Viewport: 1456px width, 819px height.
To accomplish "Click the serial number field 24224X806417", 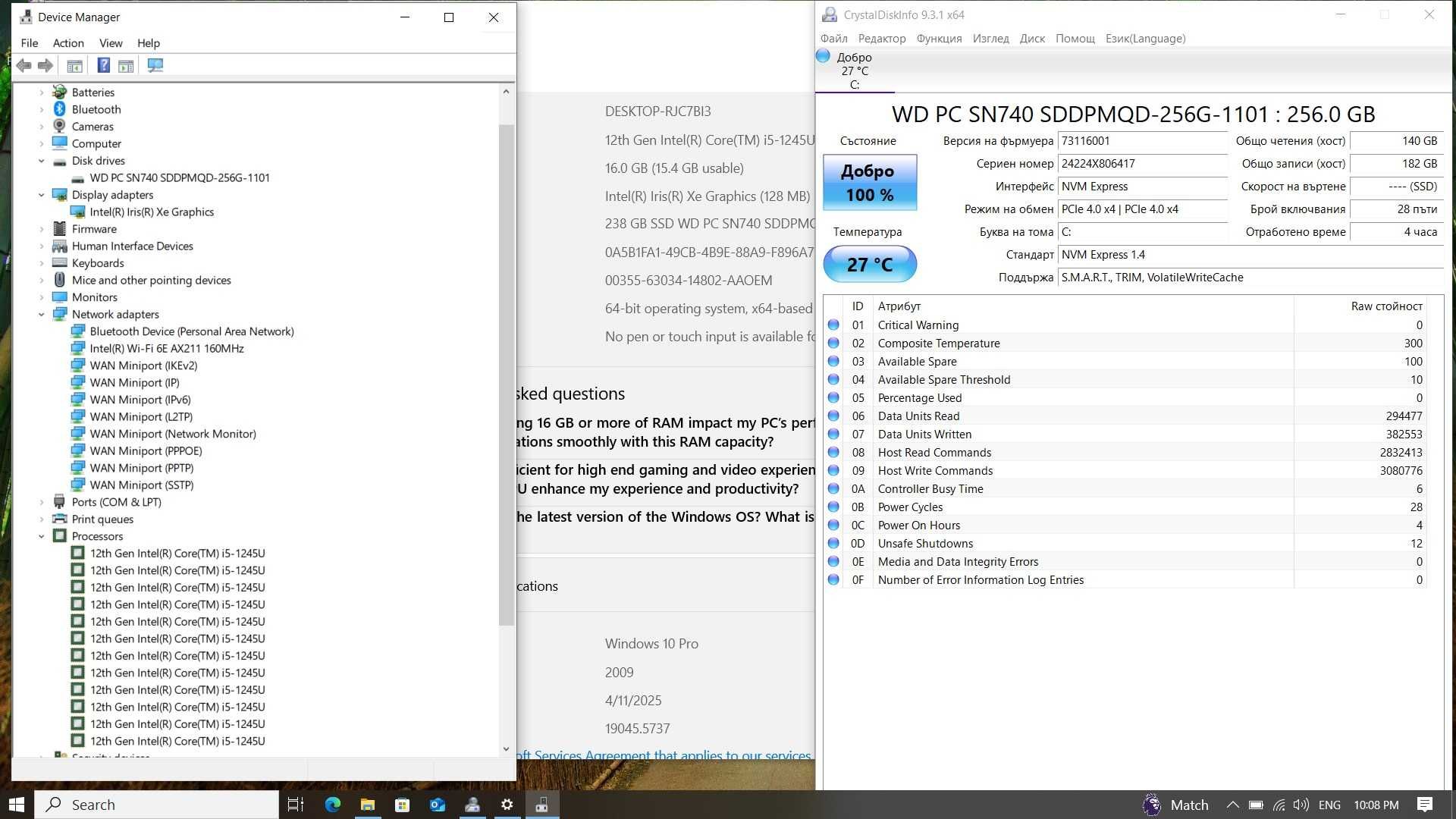I will (x=1142, y=164).
